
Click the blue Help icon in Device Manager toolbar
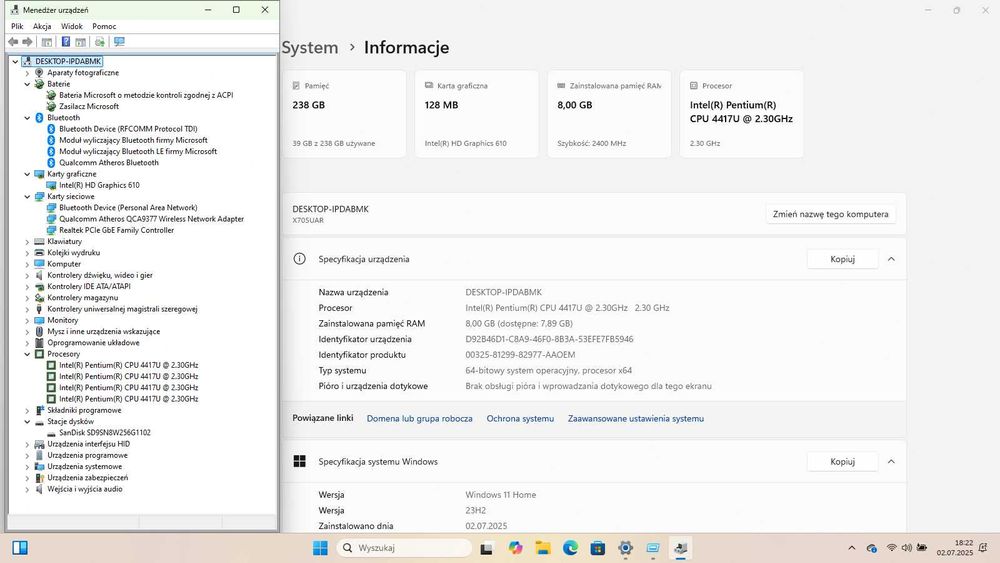point(65,41)
